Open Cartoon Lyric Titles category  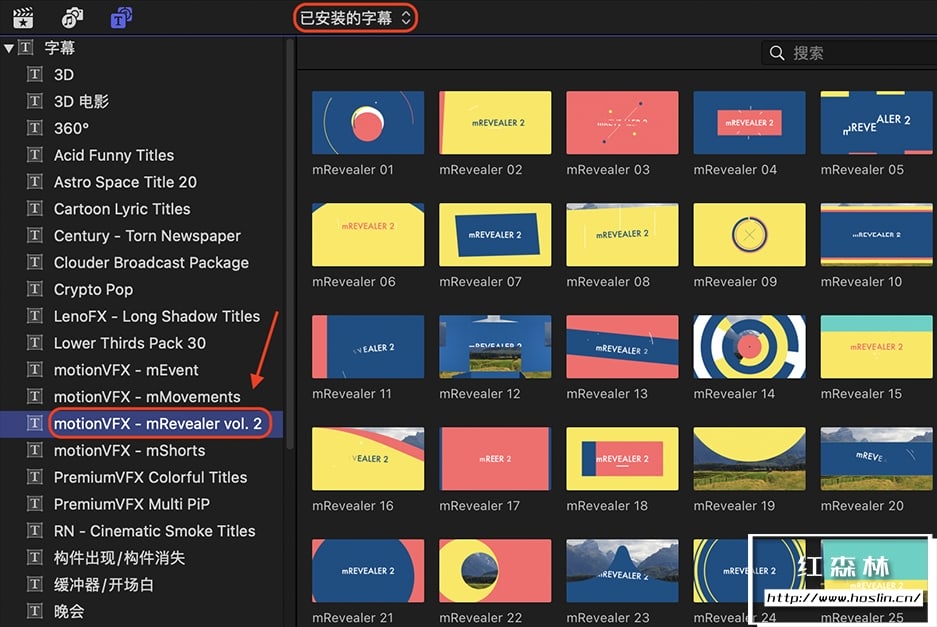pyautogui.click(x=122, y=209)
